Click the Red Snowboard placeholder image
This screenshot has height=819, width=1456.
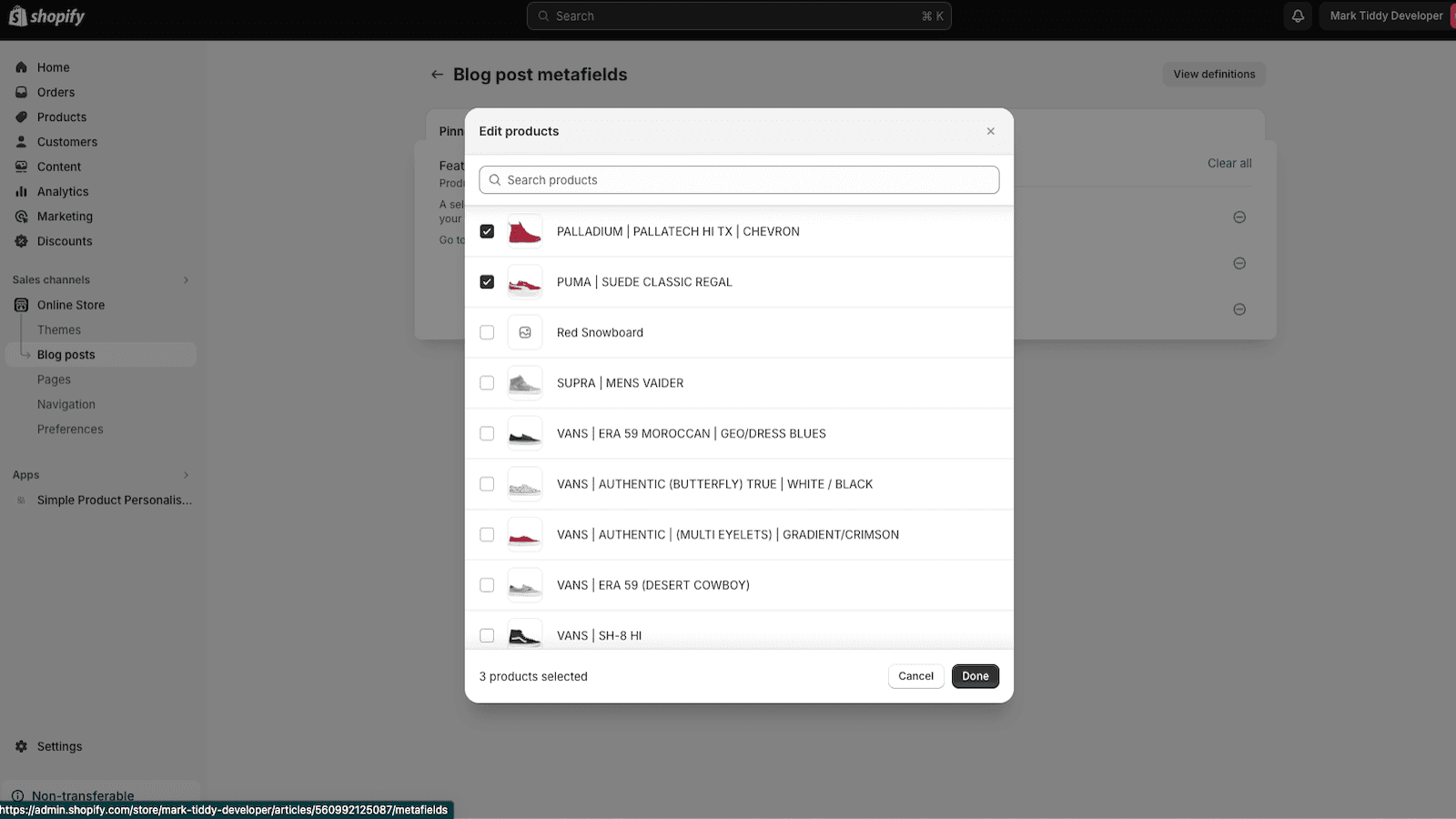tap(525, 333)
